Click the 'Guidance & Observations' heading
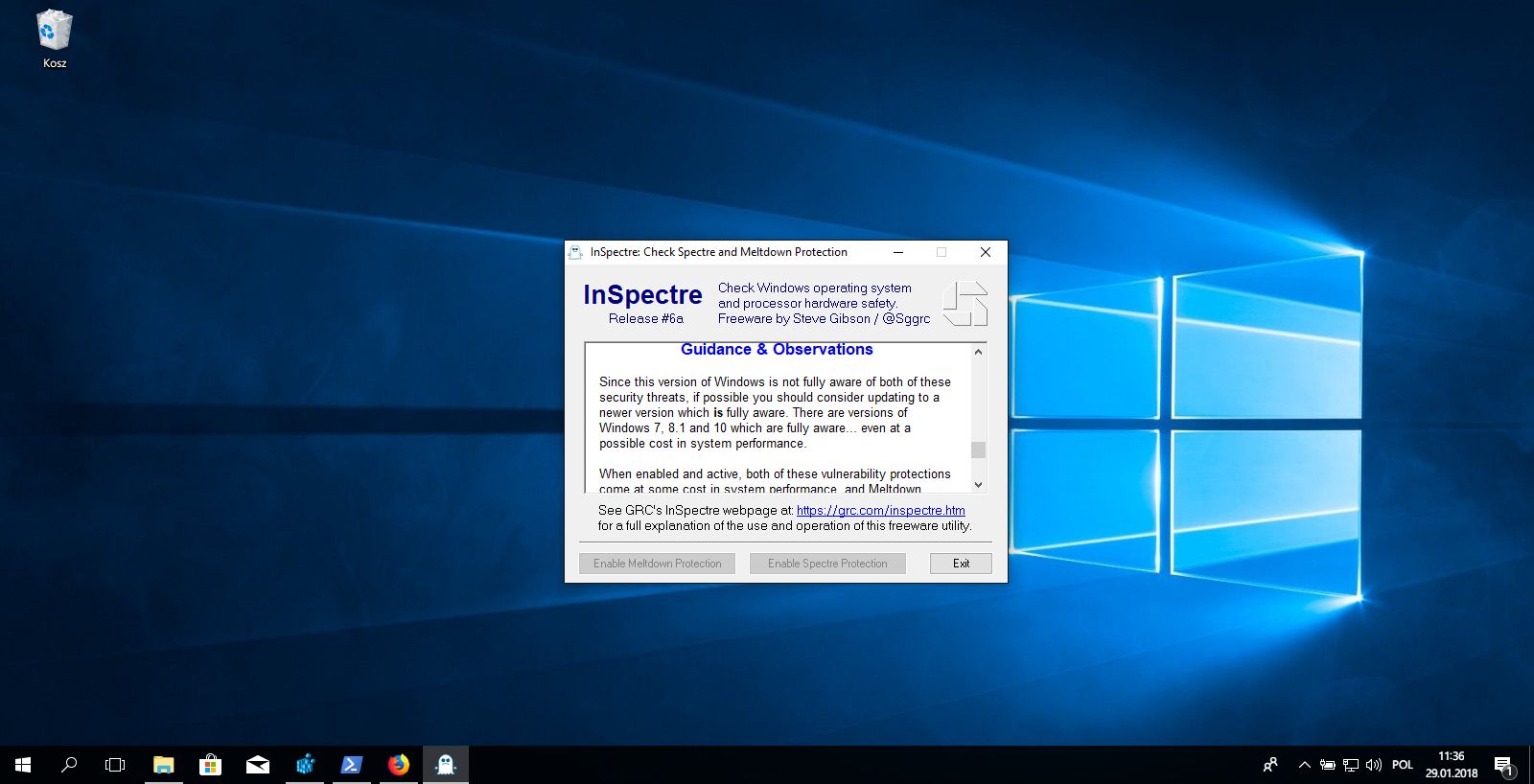The image size is (1534, 784). (777, 350)
